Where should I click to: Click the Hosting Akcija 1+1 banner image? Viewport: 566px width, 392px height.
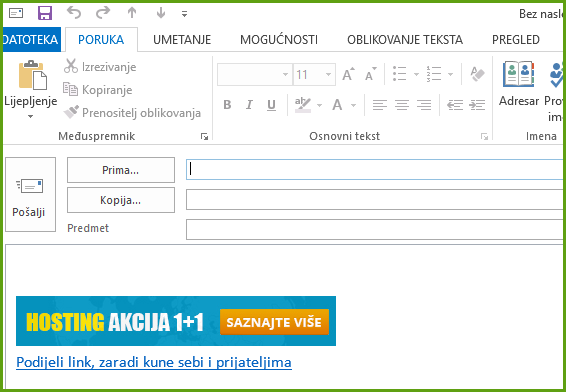tap(176, 321)
